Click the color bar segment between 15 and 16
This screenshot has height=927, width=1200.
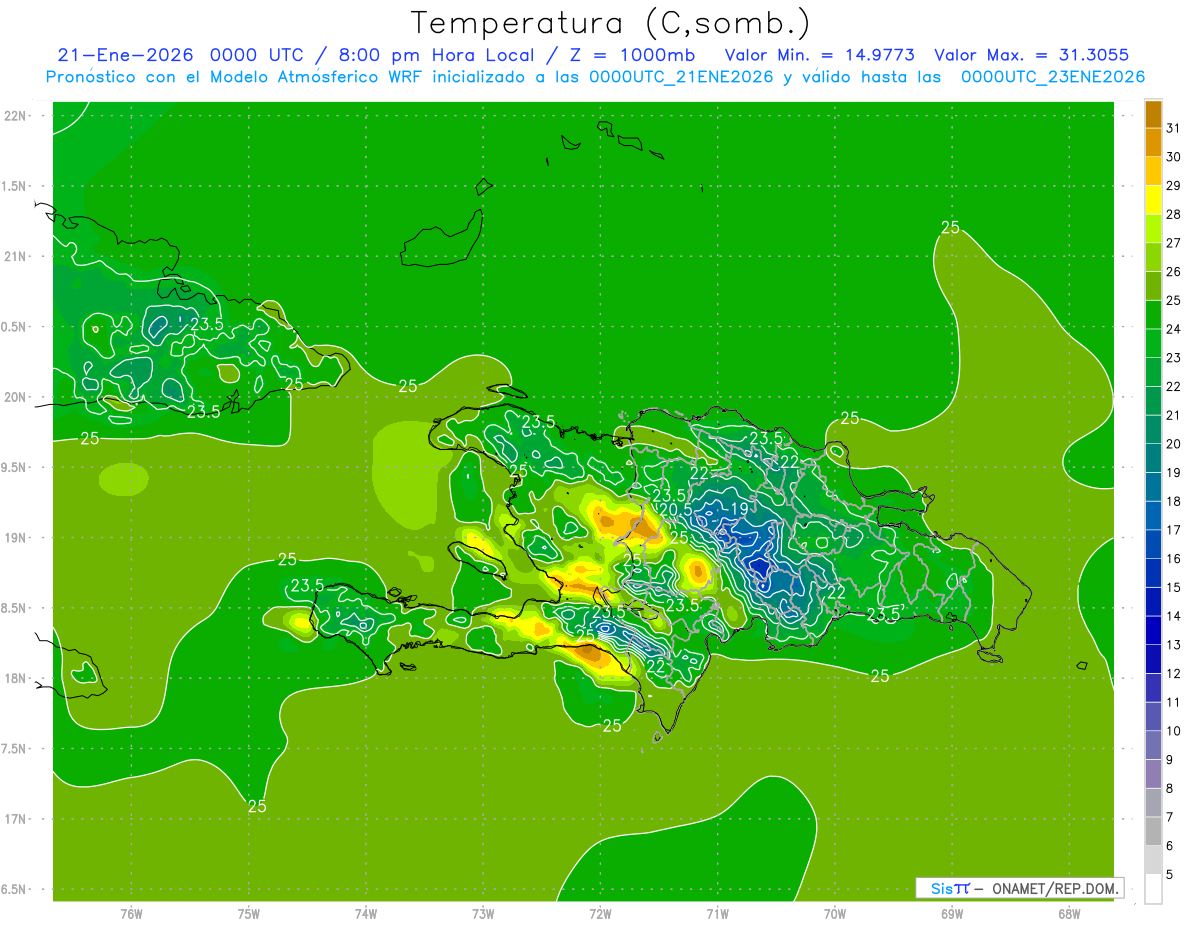coord(1153,573)
